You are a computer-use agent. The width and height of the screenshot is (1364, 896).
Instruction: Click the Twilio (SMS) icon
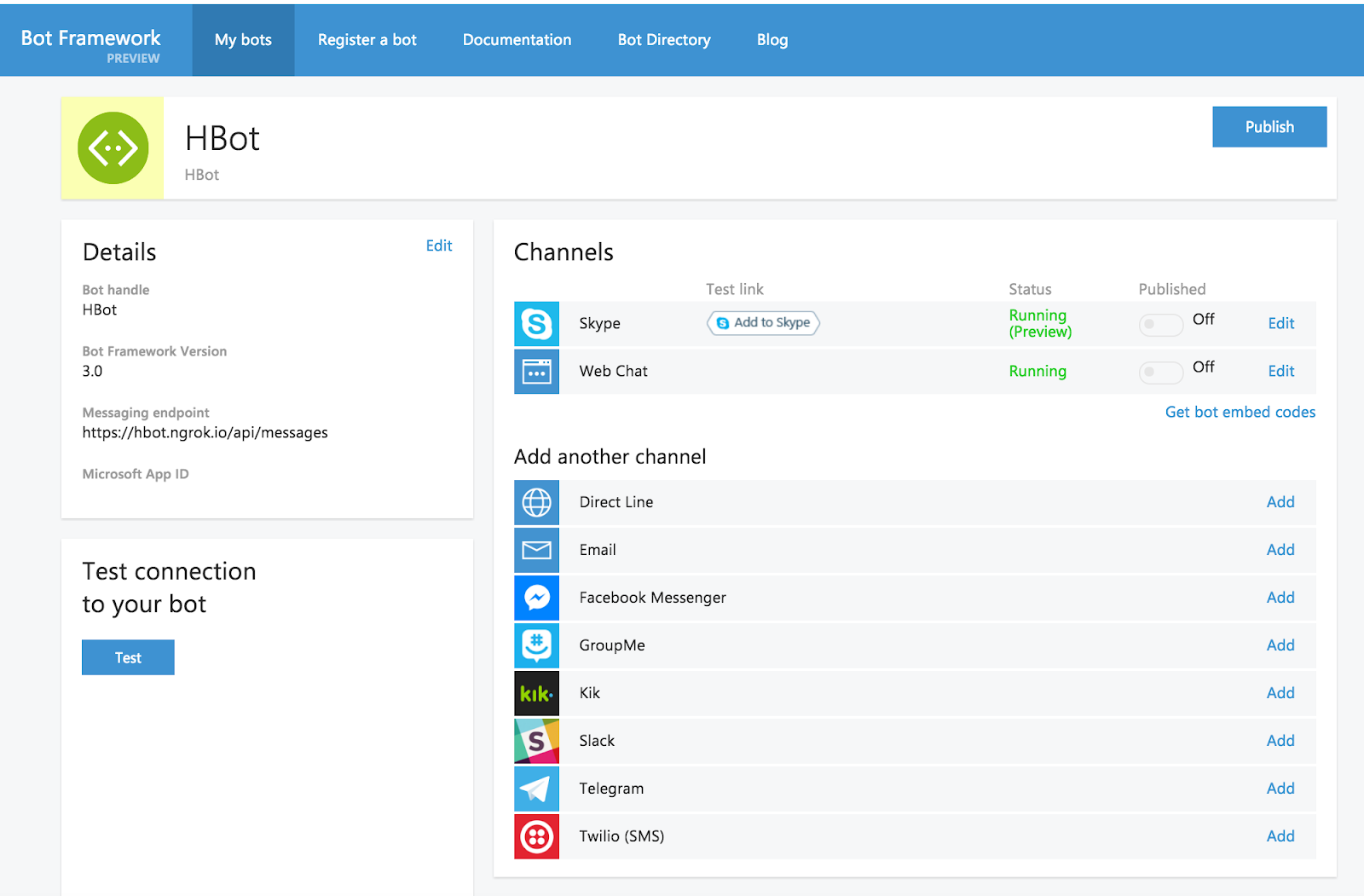coord(536,837)
